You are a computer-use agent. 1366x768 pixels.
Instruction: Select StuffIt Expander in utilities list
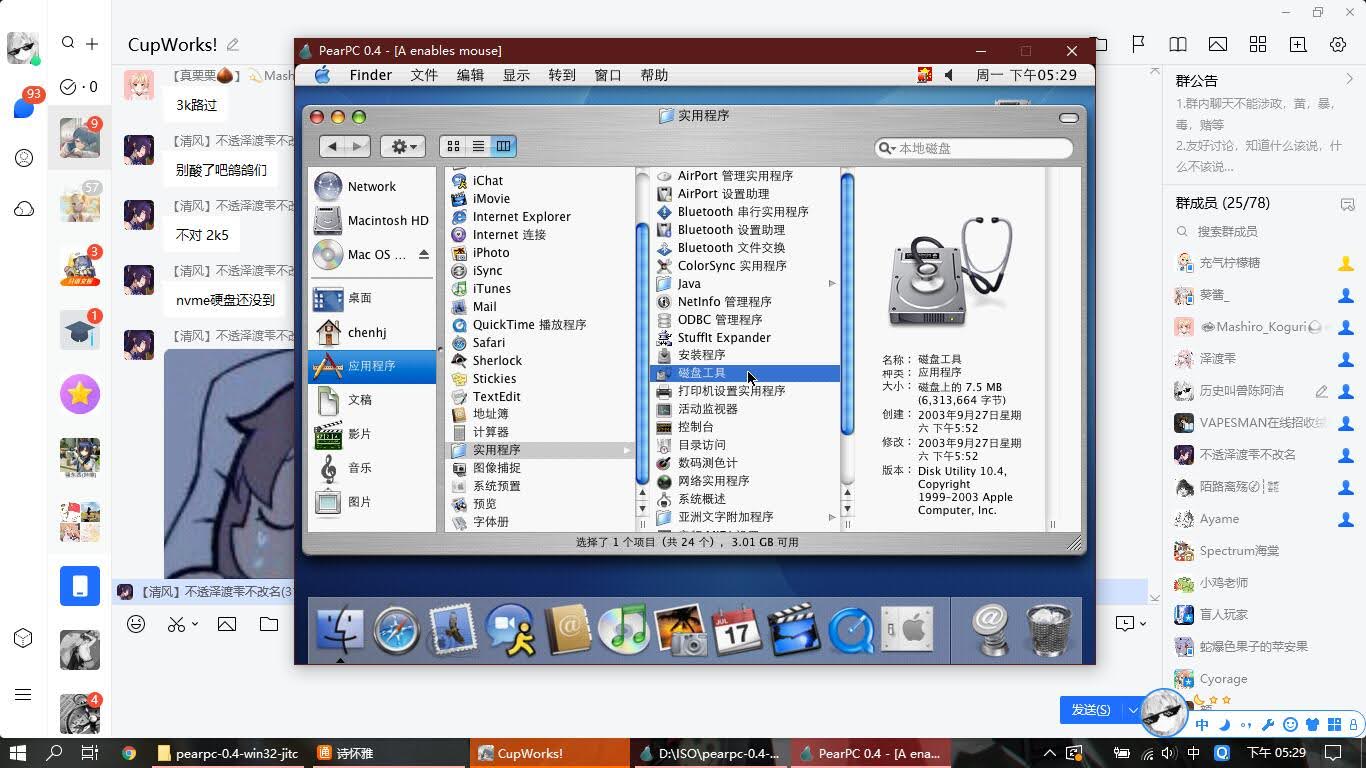click(744, 337)
